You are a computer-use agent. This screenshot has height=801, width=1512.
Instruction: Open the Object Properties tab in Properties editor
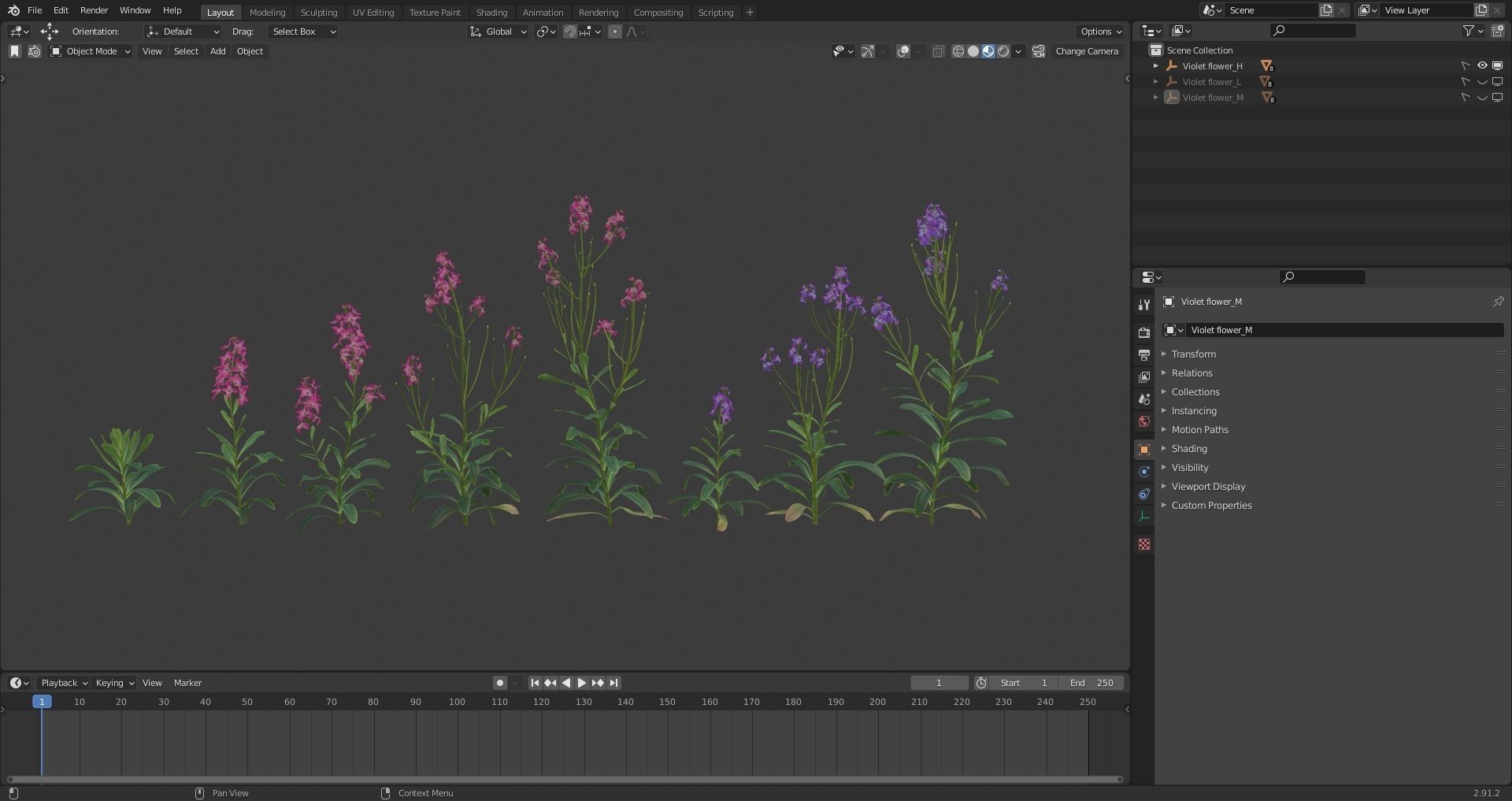coord(1143,449)
